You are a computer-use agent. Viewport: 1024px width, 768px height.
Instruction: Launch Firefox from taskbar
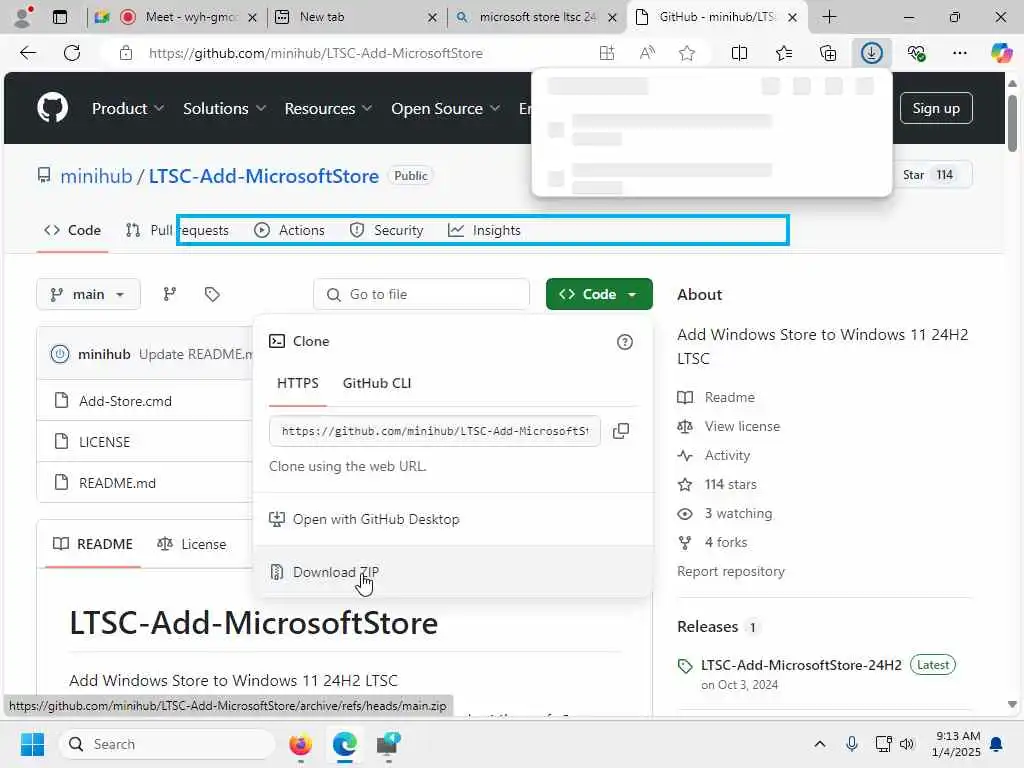300,744
